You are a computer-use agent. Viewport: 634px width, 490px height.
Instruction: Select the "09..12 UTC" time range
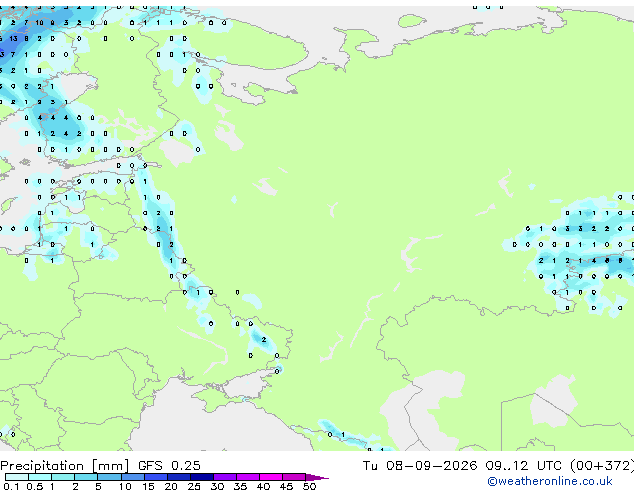point(523,466)
